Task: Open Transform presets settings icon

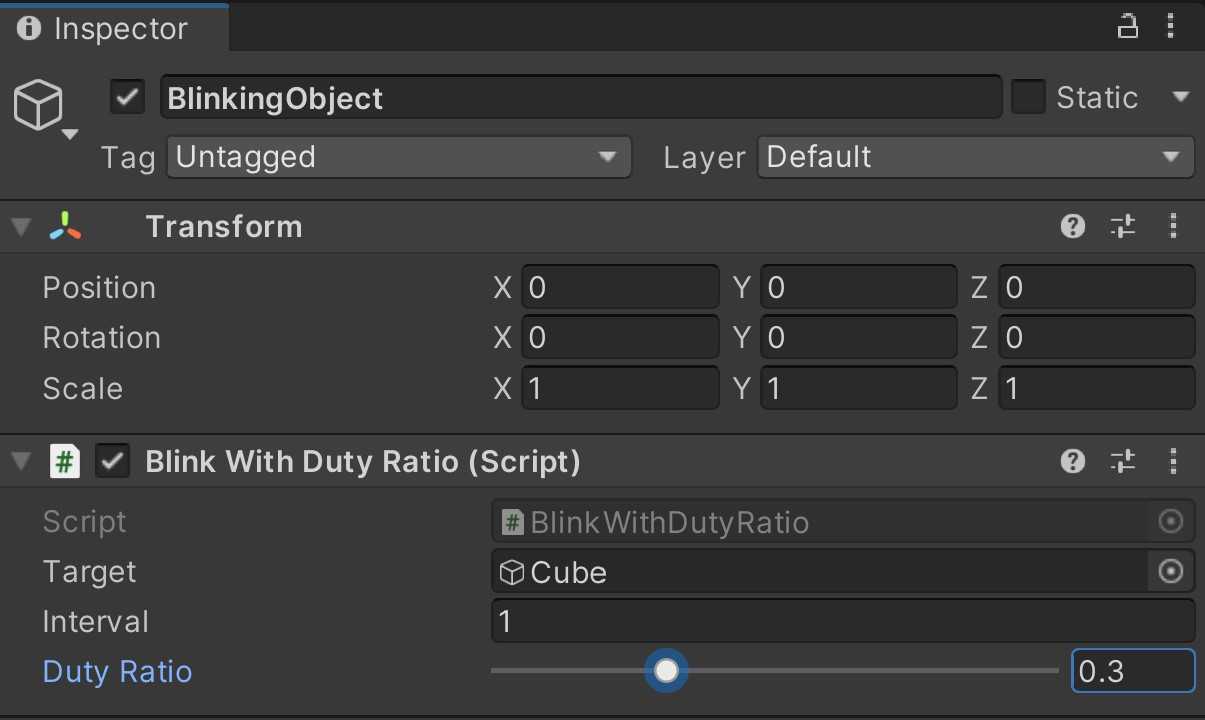Action: (1123, 227)
